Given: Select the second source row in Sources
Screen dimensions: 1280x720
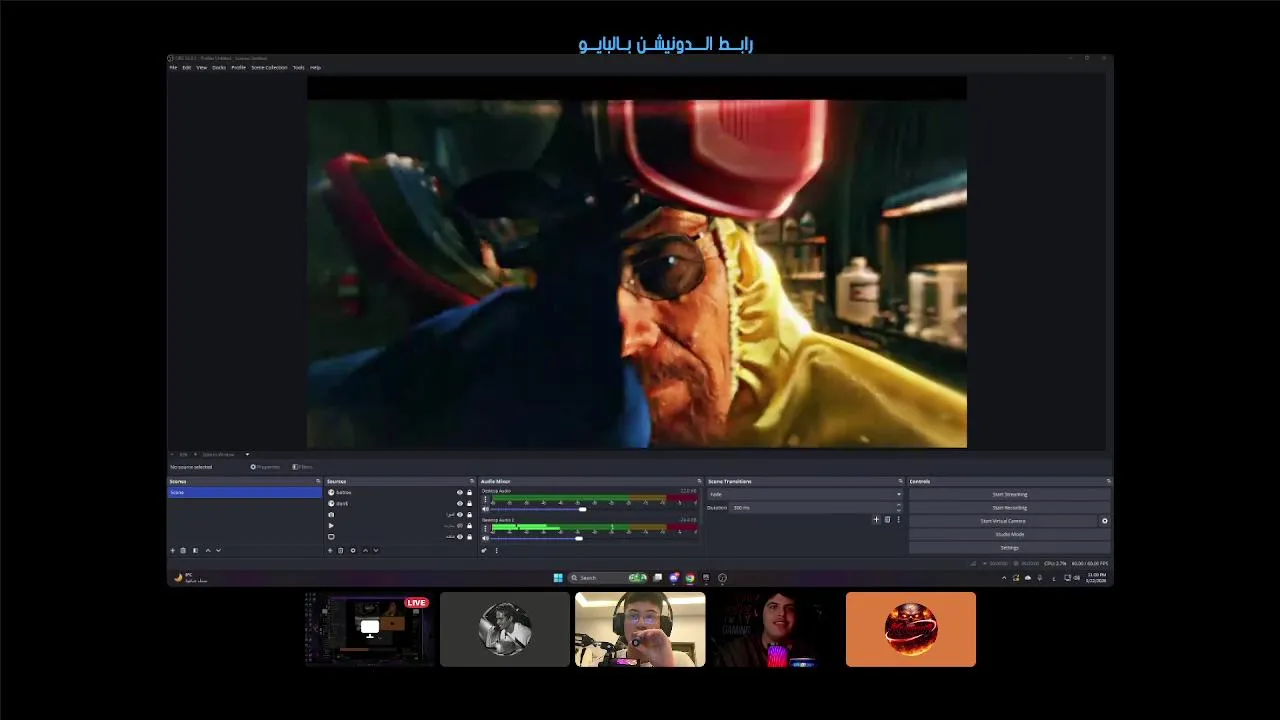Looking at the screenshot, I should click(400, 503).
